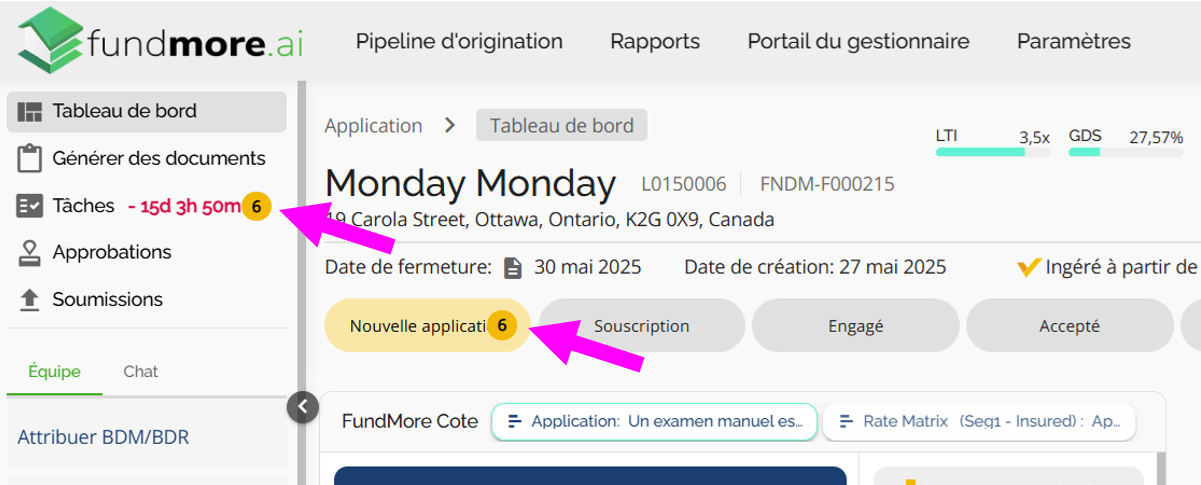Switch to the Chat tab

click(x=141, y=371)
